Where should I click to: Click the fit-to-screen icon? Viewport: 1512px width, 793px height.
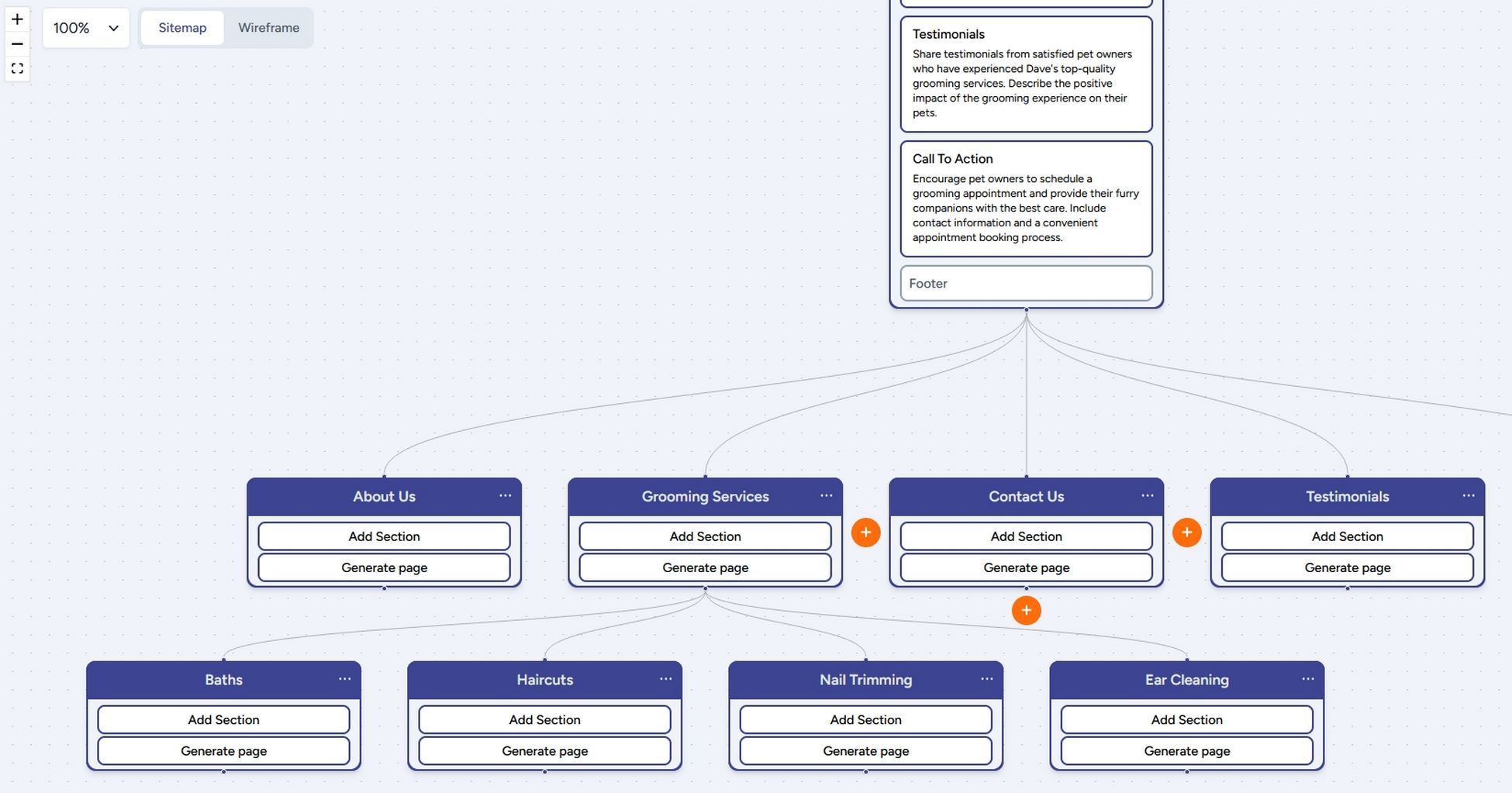(17, 69)
